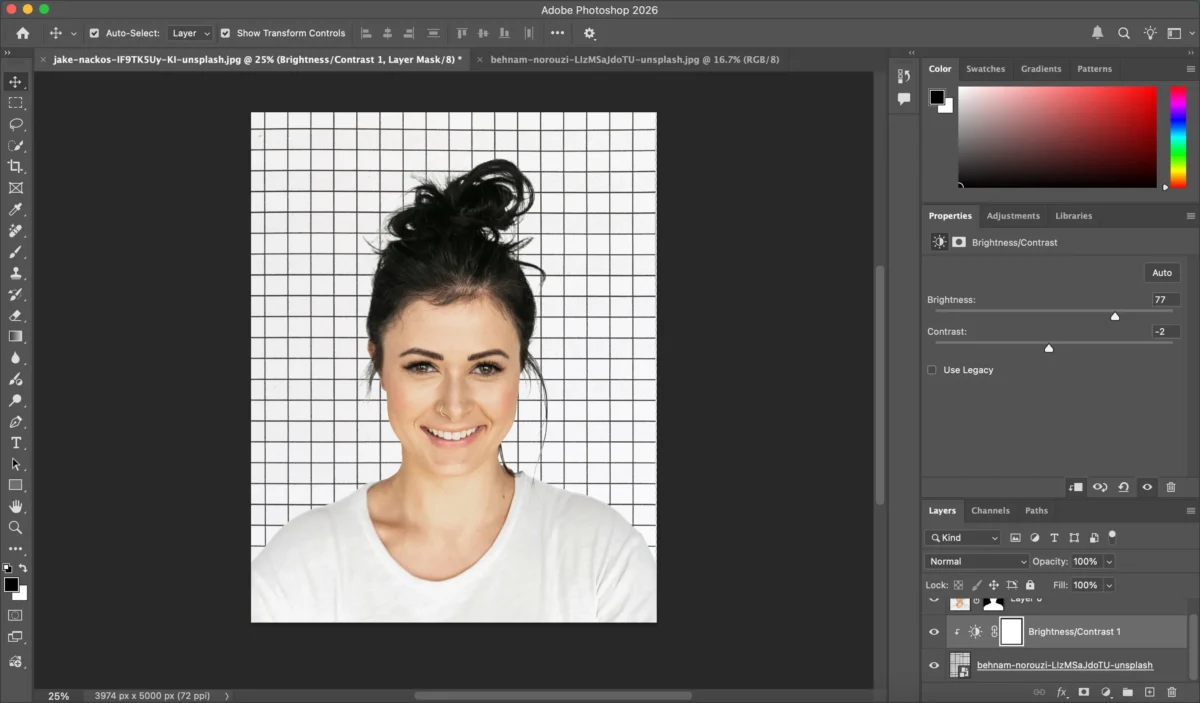Hide the Brightness/Contrast 1 layer
The width and height of the screenshot is (1200, 703).
(x=934, y=632)
